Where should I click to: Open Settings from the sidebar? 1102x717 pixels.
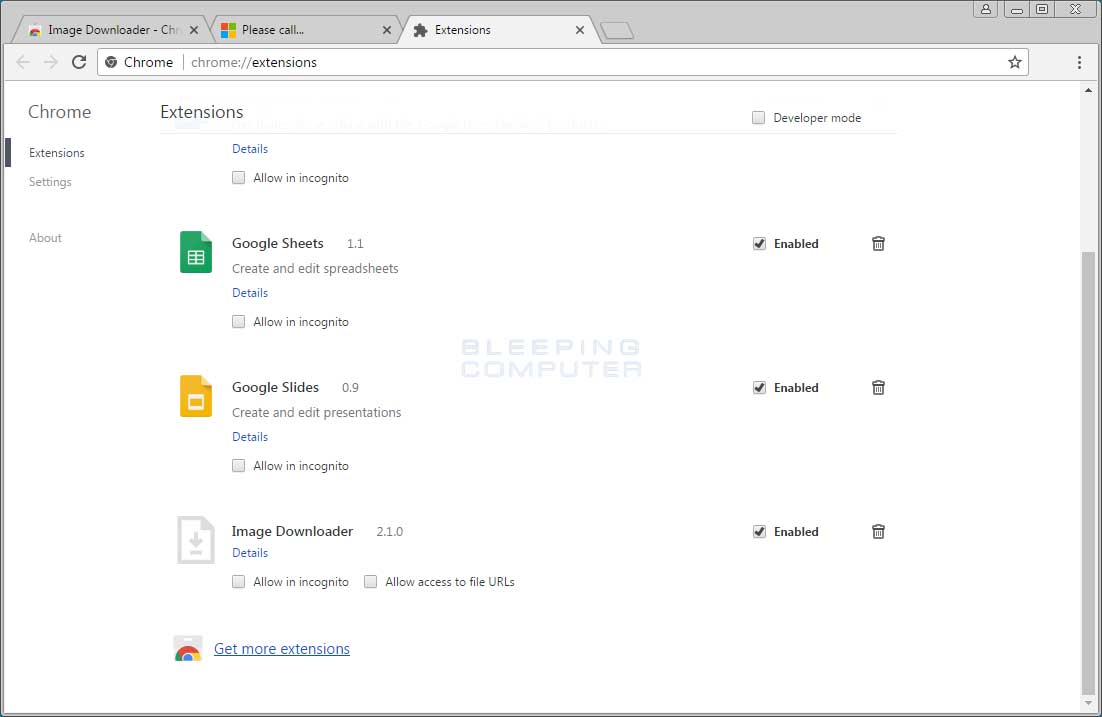[x=50, y=181]
